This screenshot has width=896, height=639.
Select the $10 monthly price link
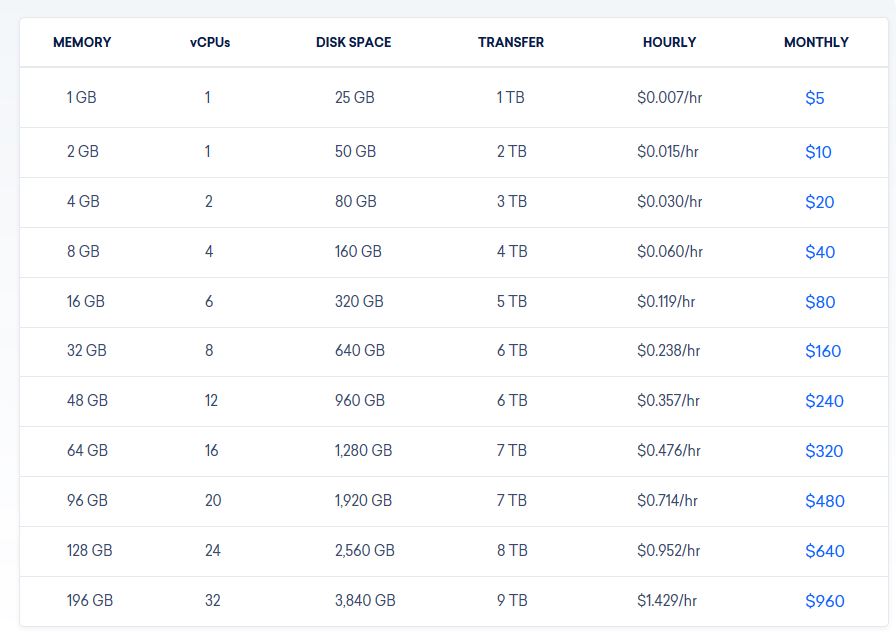[818, 152]
